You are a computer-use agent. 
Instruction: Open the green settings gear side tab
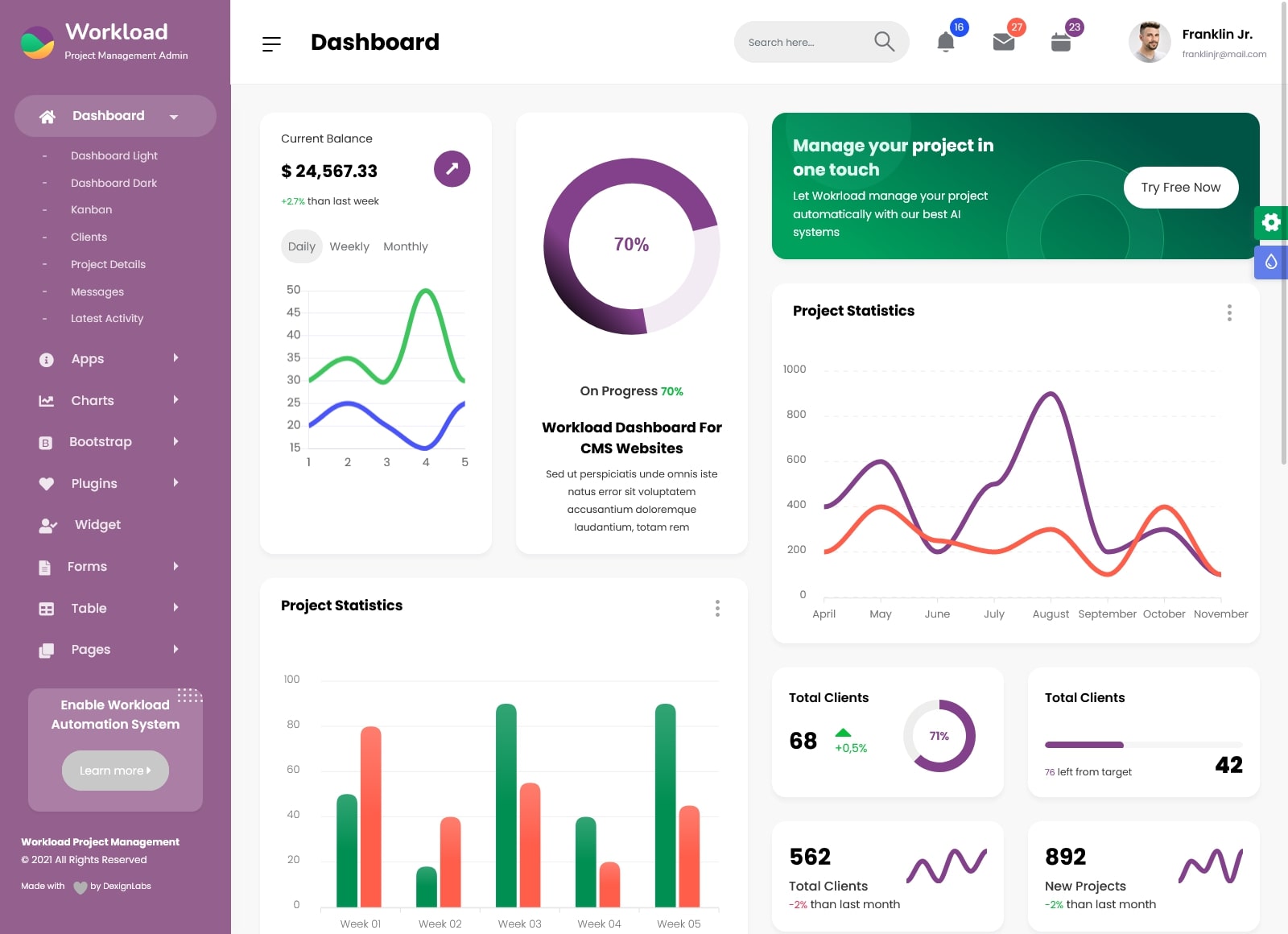click(1271, 222)
